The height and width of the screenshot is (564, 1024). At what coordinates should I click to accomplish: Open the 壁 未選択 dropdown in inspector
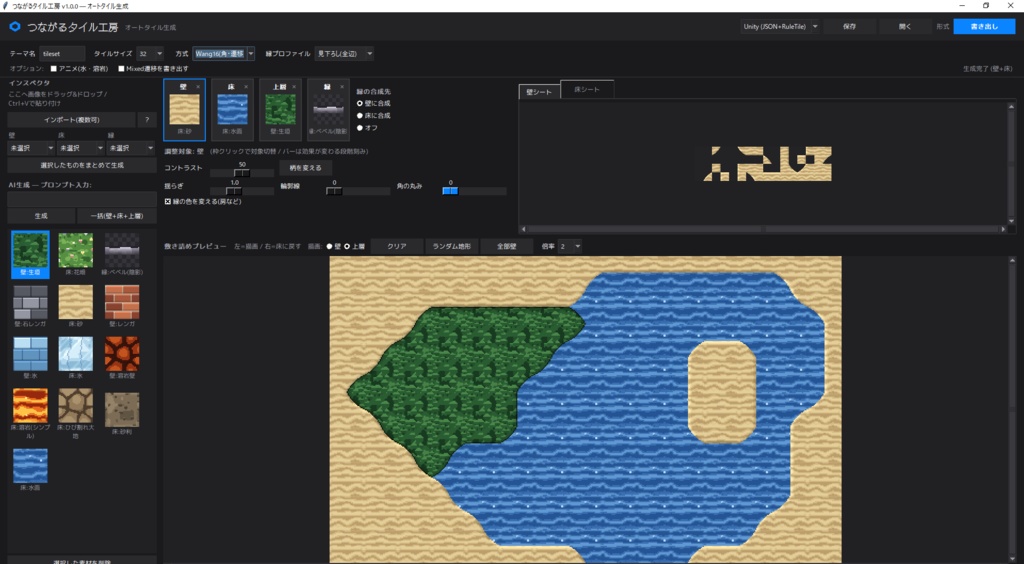coord(31,148)
